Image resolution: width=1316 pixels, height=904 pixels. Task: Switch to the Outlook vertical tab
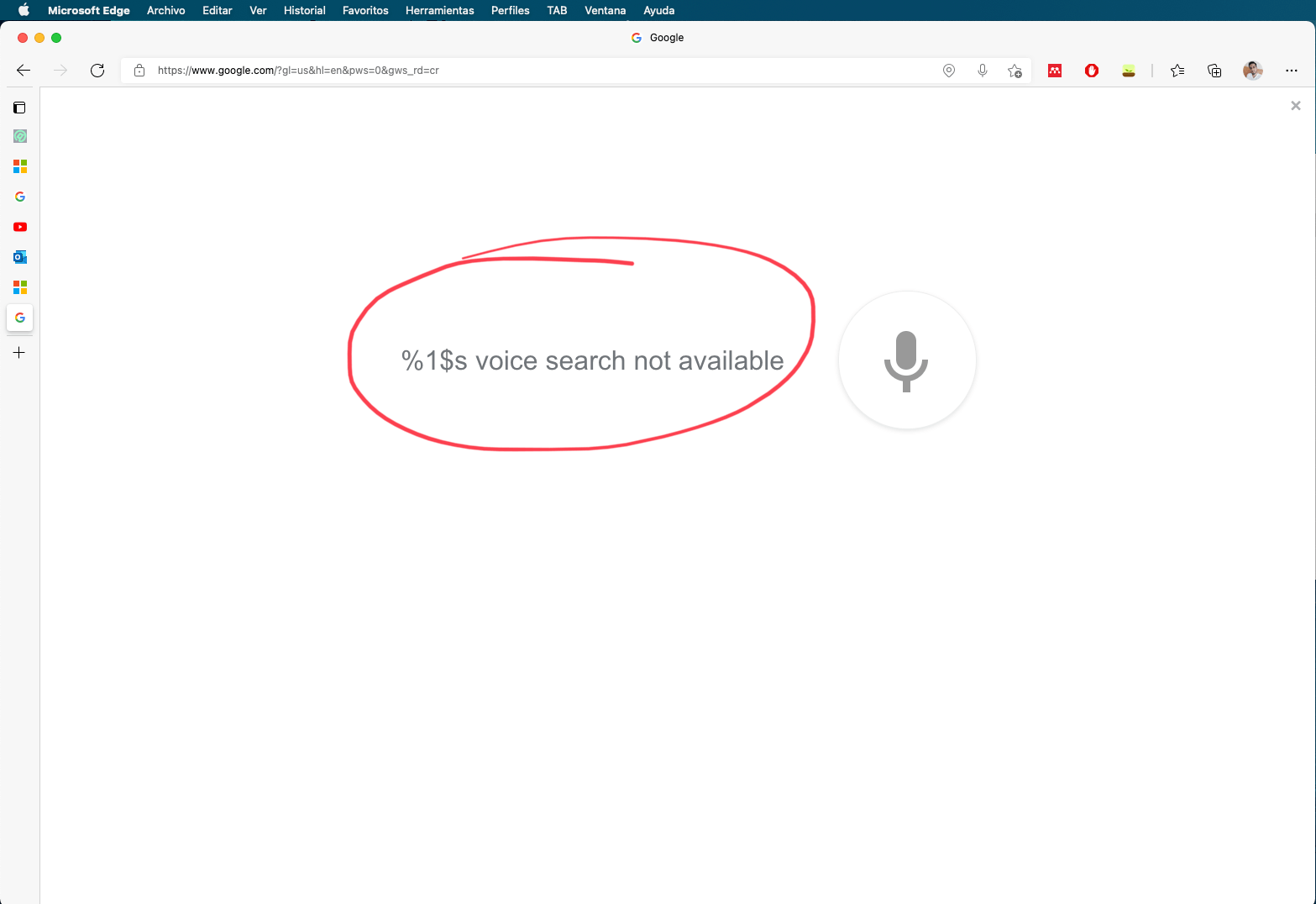click(20, 257)
